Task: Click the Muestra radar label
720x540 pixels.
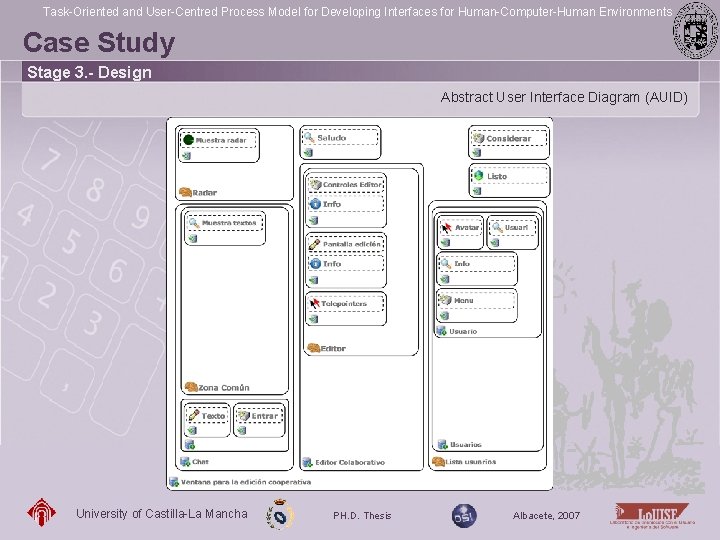Action: click(221, 140)
